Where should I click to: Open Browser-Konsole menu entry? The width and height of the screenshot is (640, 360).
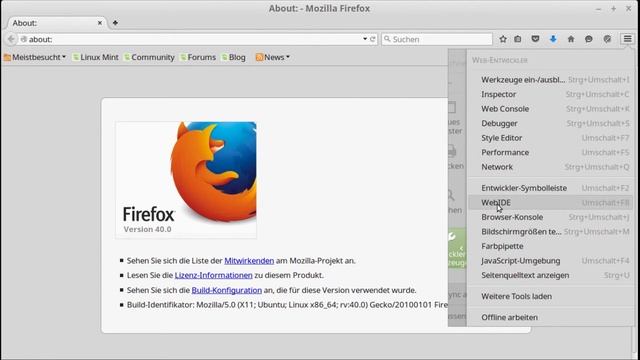tap(550, 217)
